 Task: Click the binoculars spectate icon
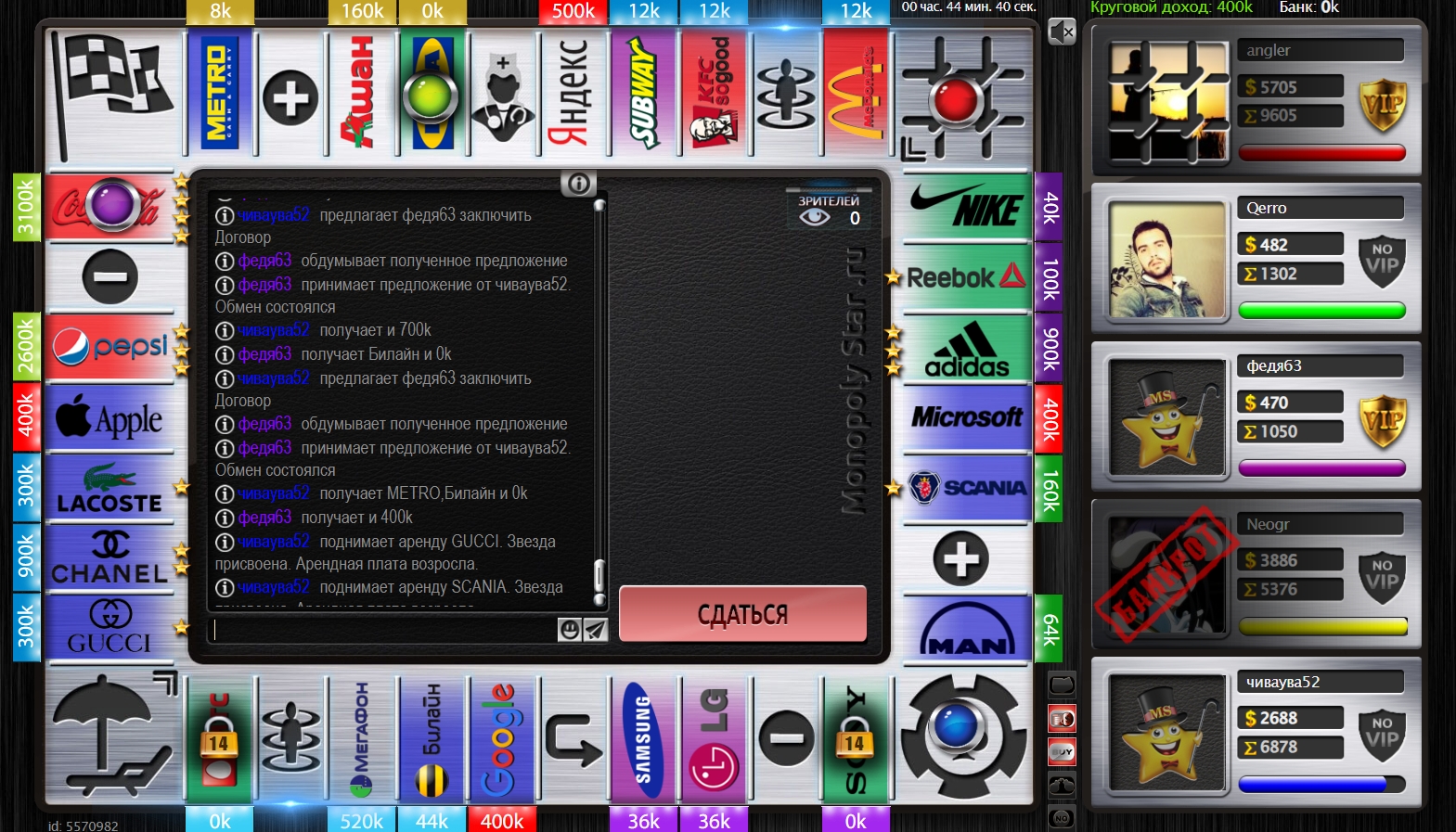pos(1062,785)
